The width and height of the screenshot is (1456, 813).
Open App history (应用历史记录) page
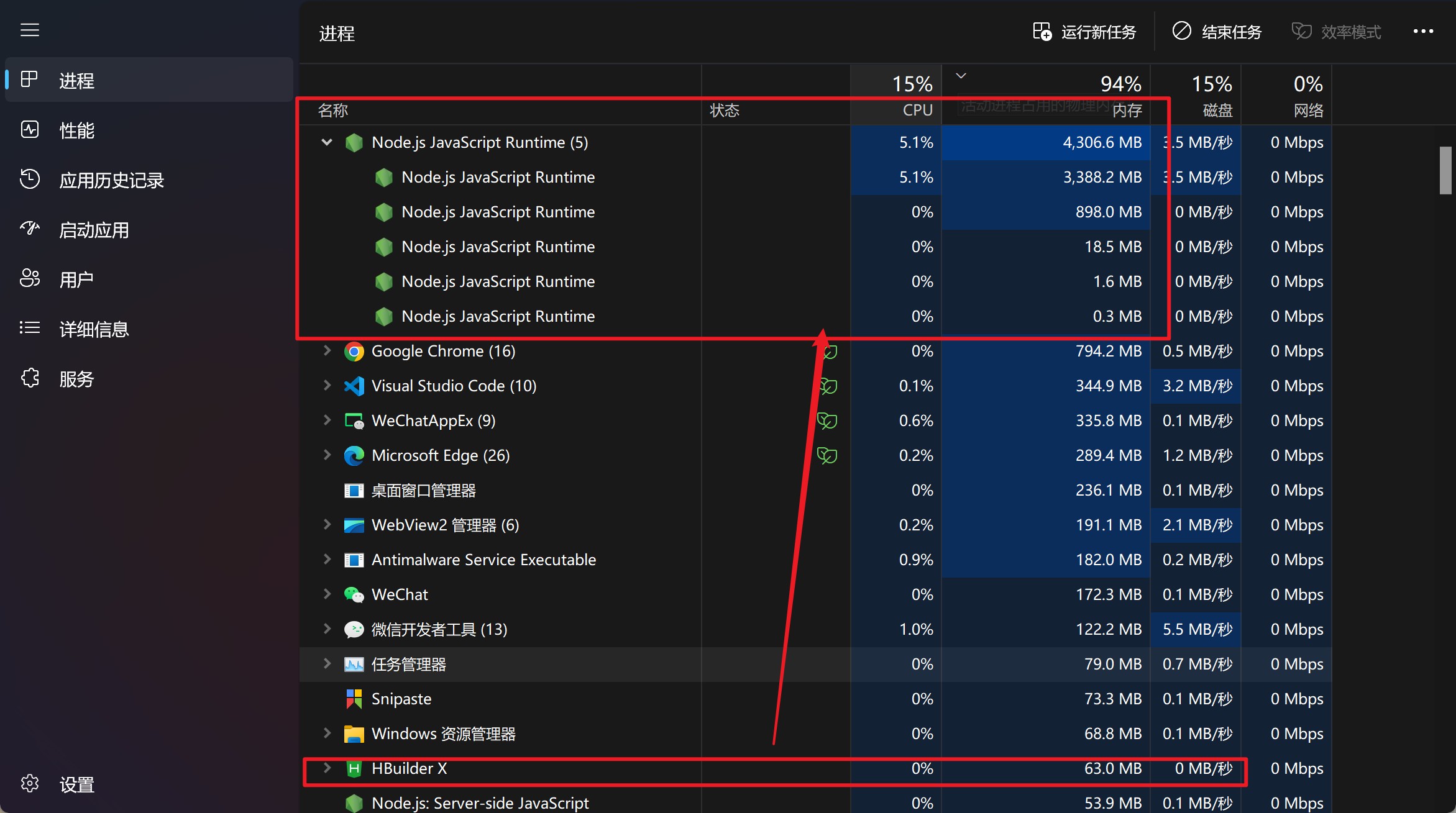click(111, 180)
